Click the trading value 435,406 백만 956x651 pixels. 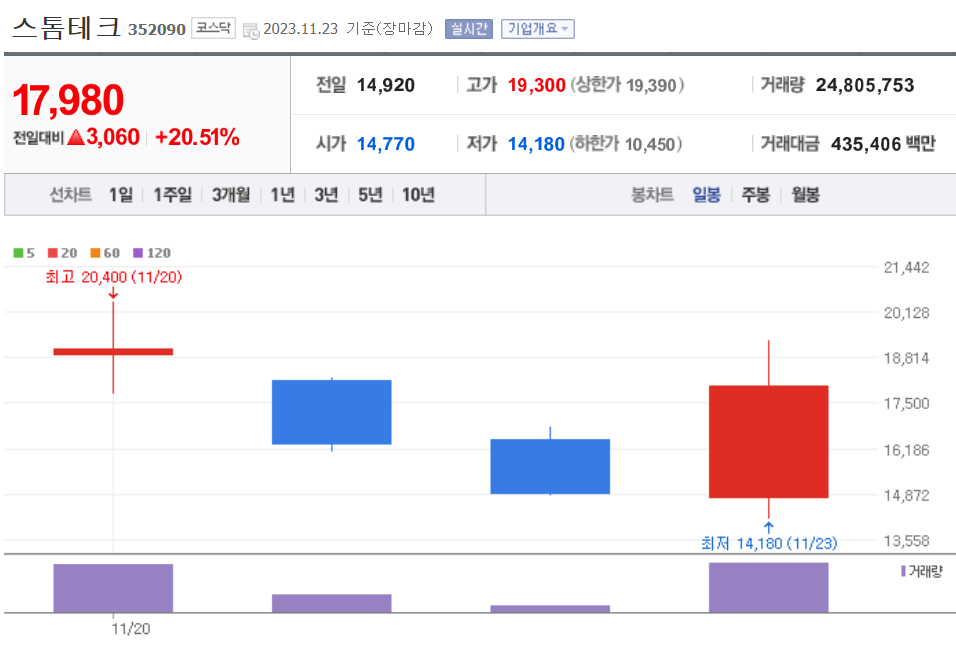[x=883, y=144]
